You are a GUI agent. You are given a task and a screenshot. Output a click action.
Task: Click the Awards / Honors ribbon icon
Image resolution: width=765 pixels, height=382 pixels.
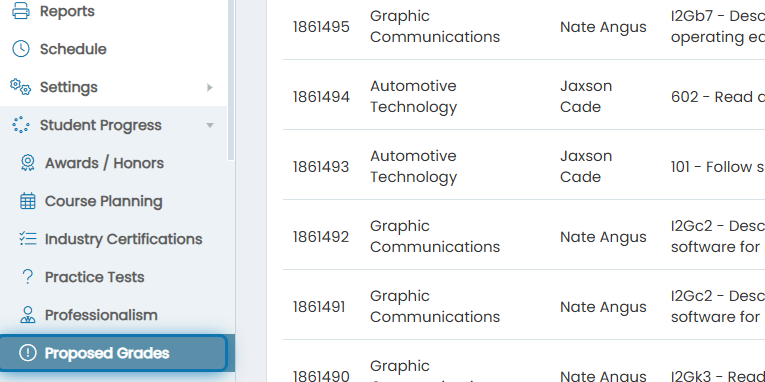click(x=28, y=163)
